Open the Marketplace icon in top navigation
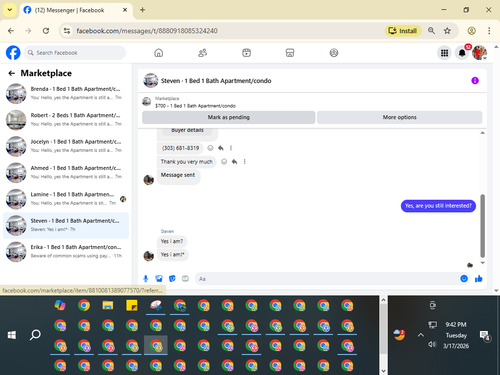 coord(290,53)
